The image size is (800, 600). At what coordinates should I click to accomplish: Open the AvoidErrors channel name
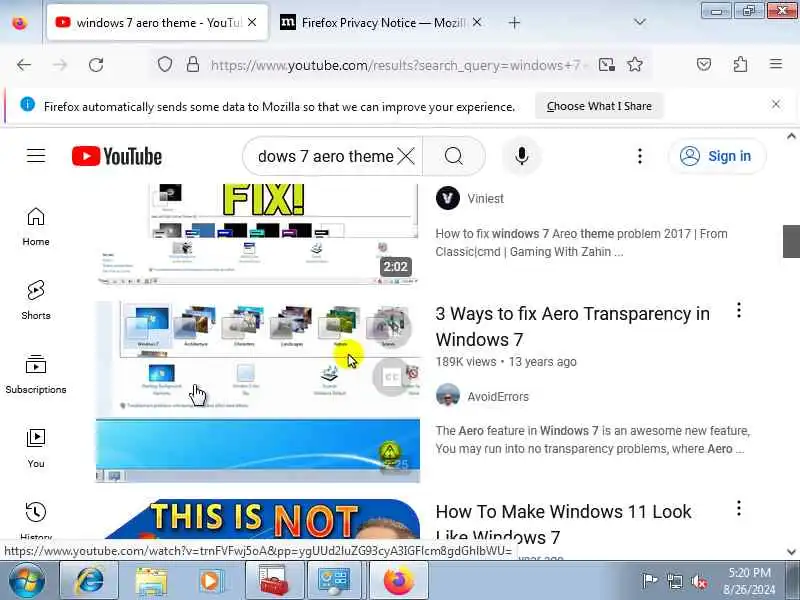pos(497,396)
